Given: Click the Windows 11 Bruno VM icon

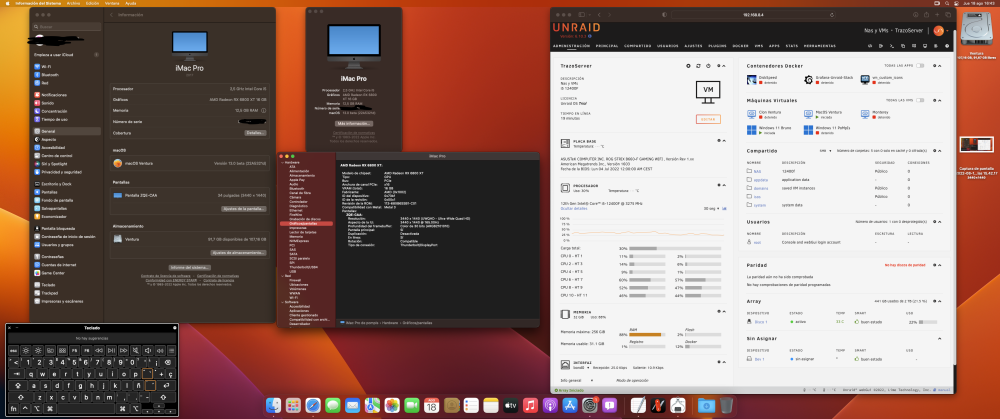Looking at the screenshot, I should 752,130.
